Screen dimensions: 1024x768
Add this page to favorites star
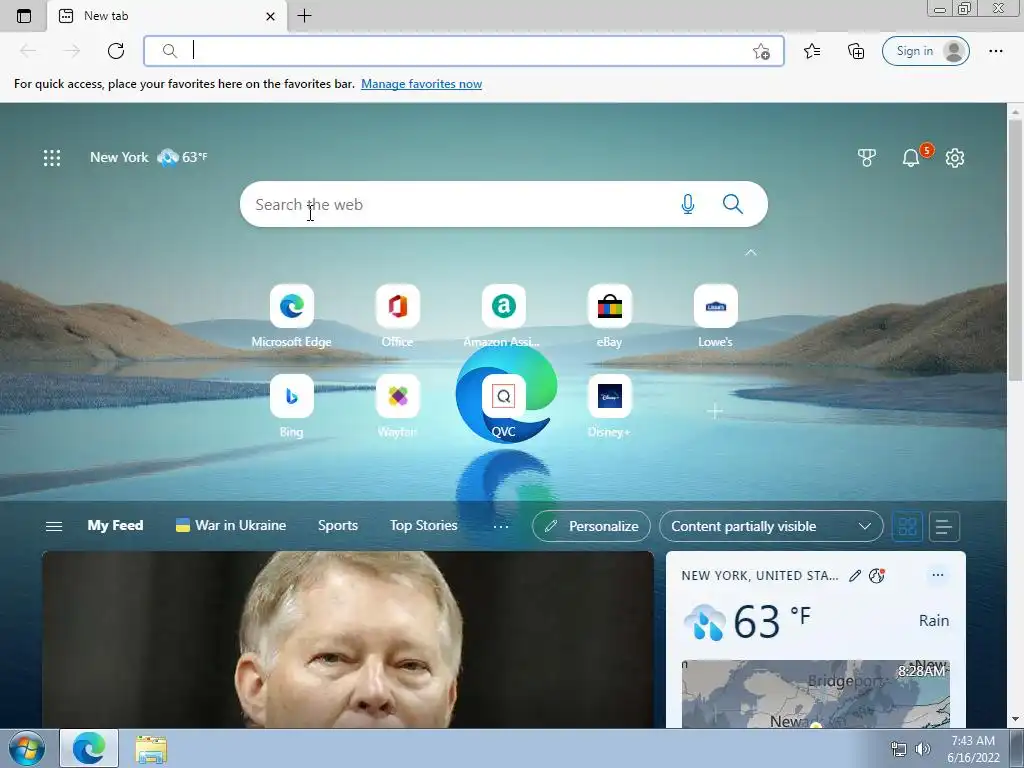pos(761,52)
